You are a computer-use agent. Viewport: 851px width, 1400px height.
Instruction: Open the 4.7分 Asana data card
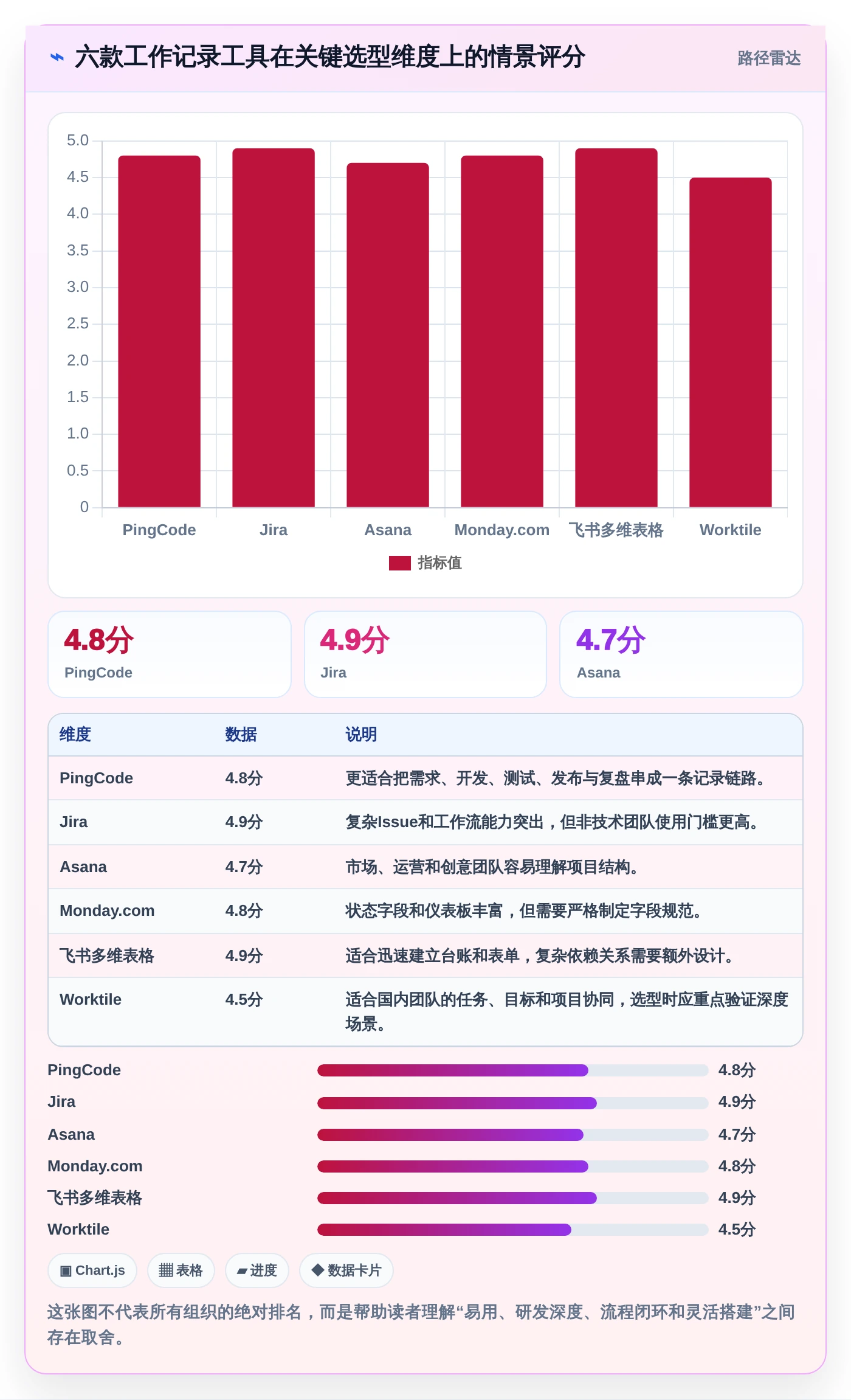pyautogui.click(x=681, y=654)
